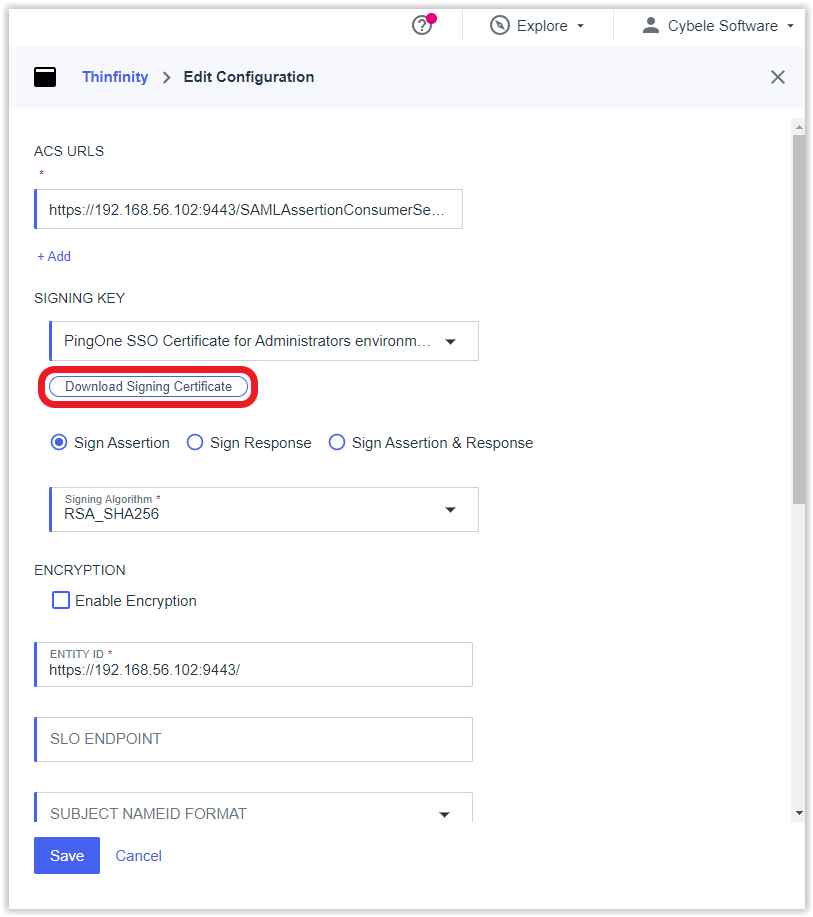Add another ACS URL
813x917 pixels.
(54, 257)
